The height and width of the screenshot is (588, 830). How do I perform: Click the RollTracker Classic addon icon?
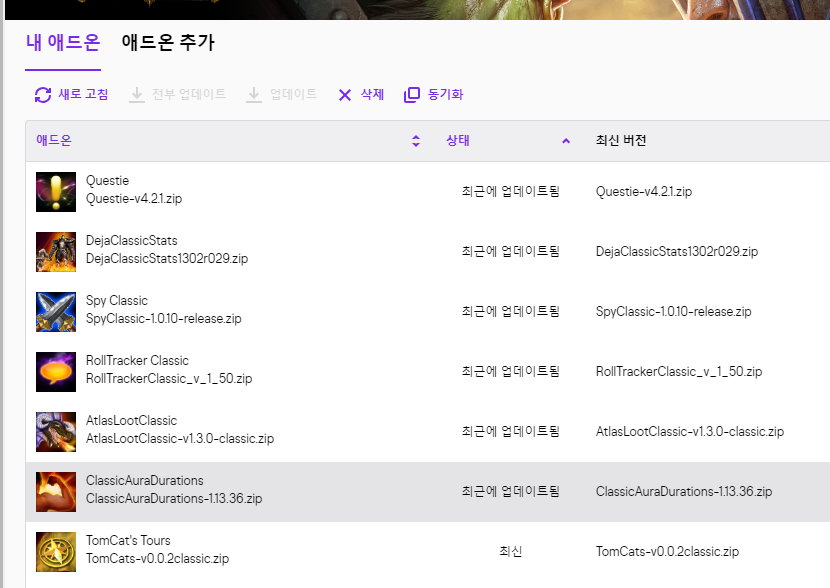[56, 371]
